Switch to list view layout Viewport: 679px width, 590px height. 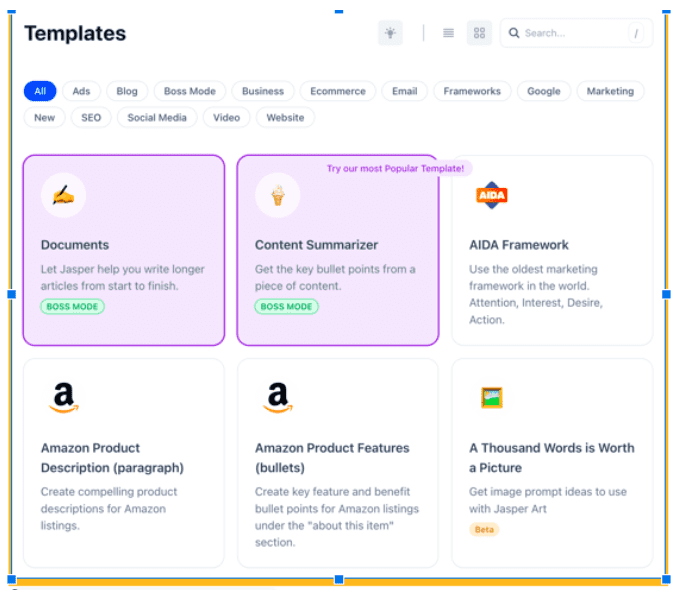[448, 33]
